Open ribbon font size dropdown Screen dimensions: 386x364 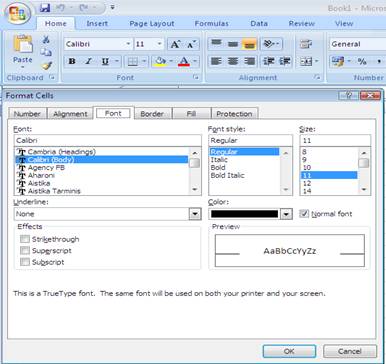point(160,44)
